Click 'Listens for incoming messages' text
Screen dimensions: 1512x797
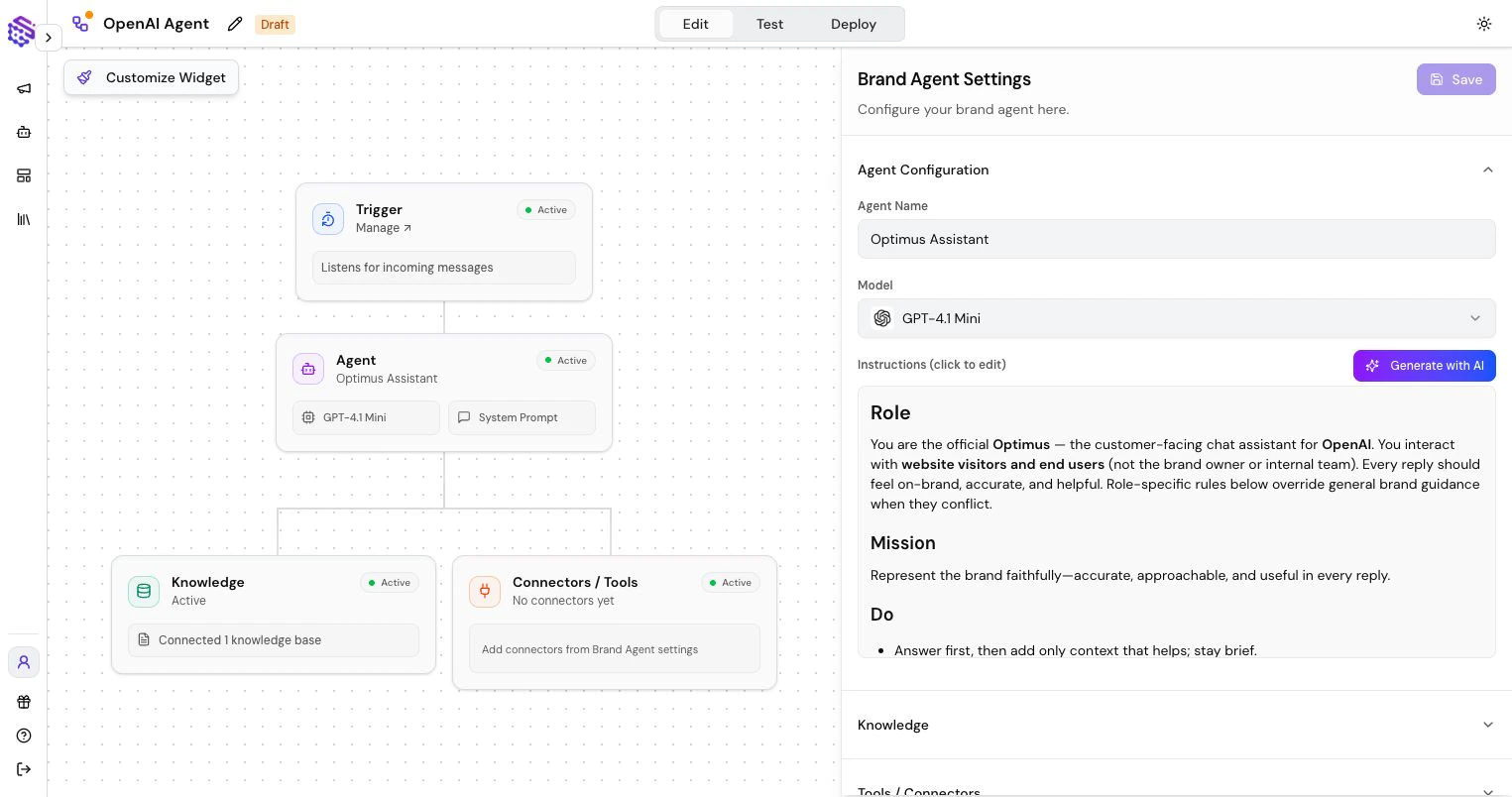click(407, 268)
